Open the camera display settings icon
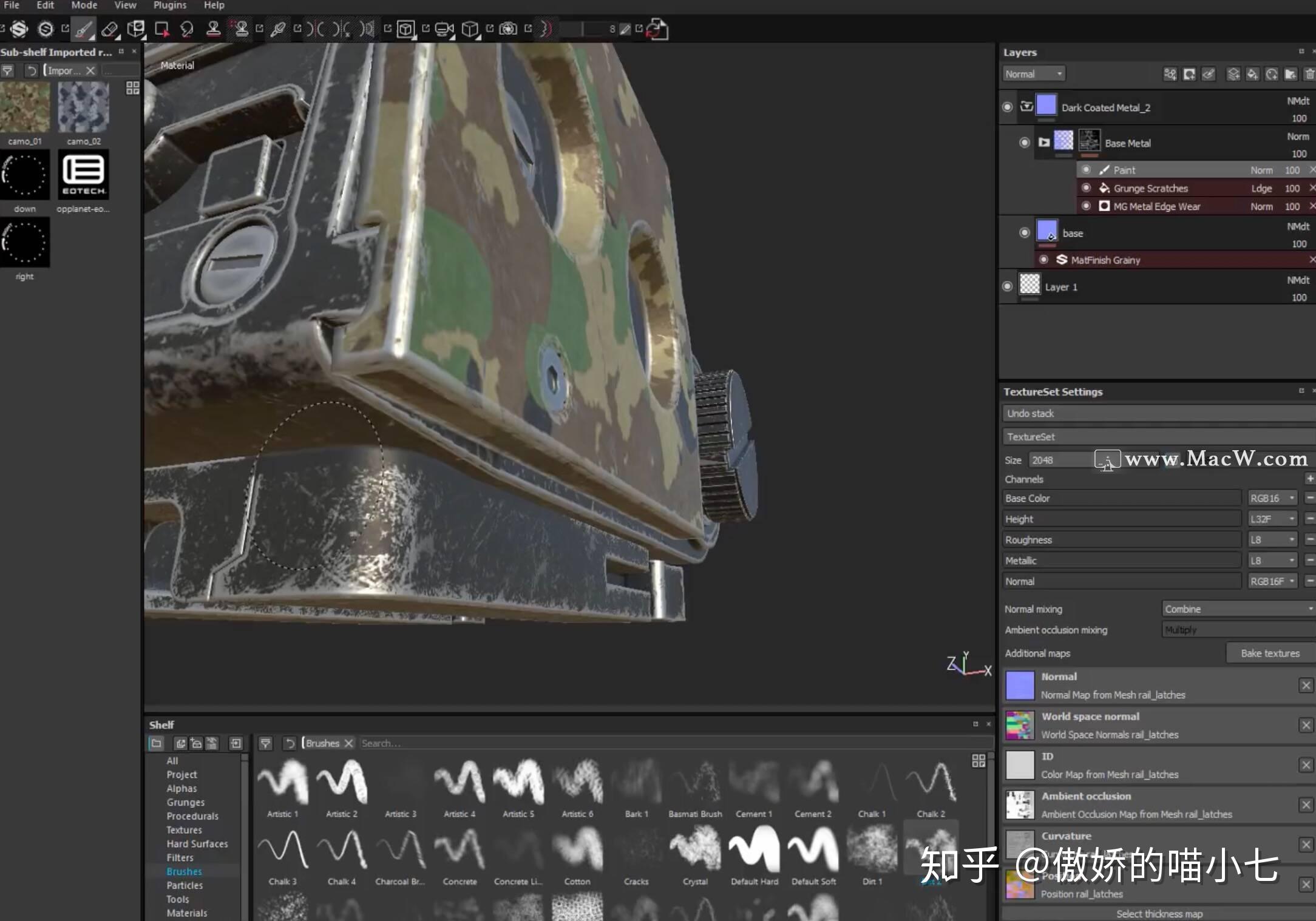1316x921 pixels. tap(445, 29)
